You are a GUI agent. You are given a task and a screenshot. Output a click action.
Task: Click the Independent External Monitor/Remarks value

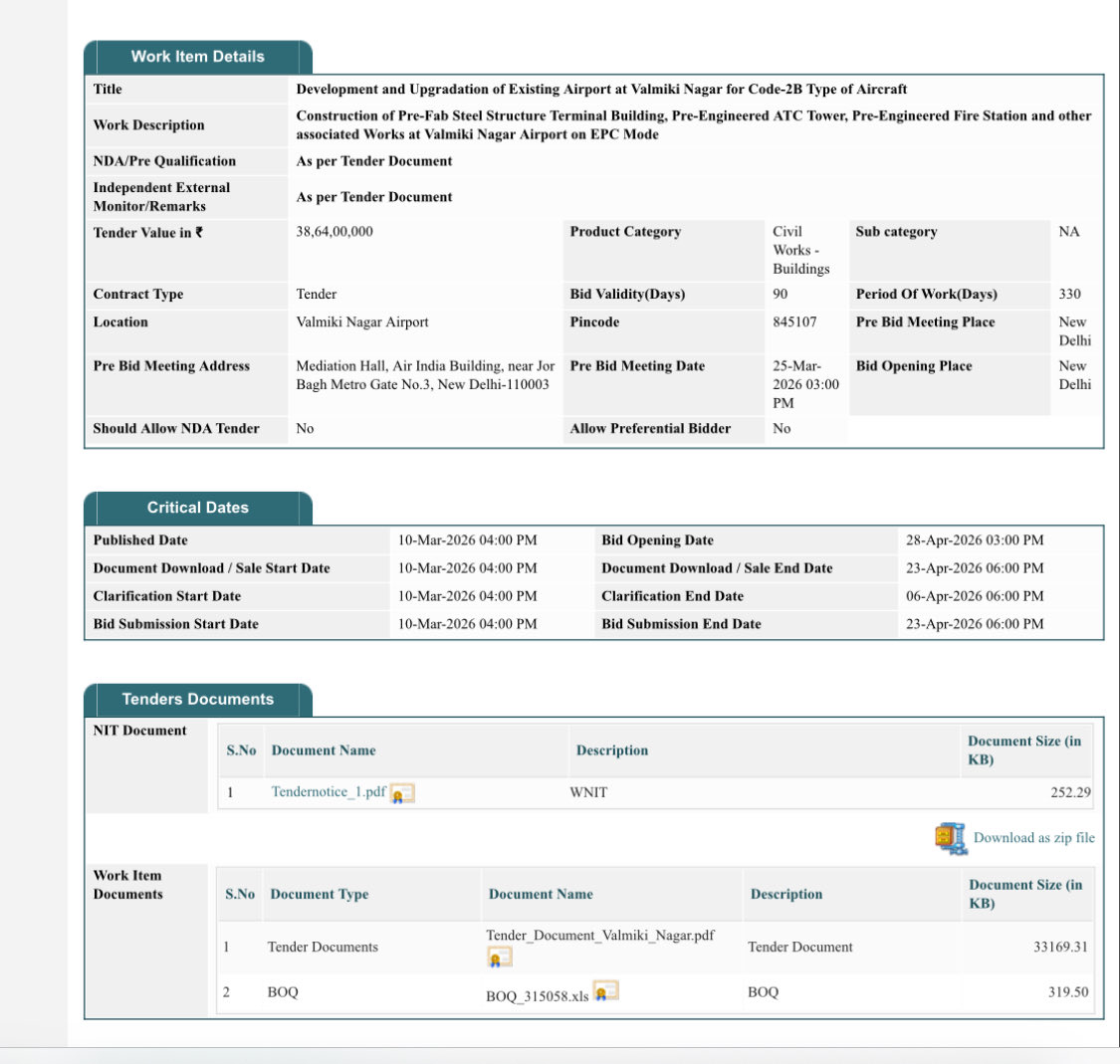click(x=374, y=197)
